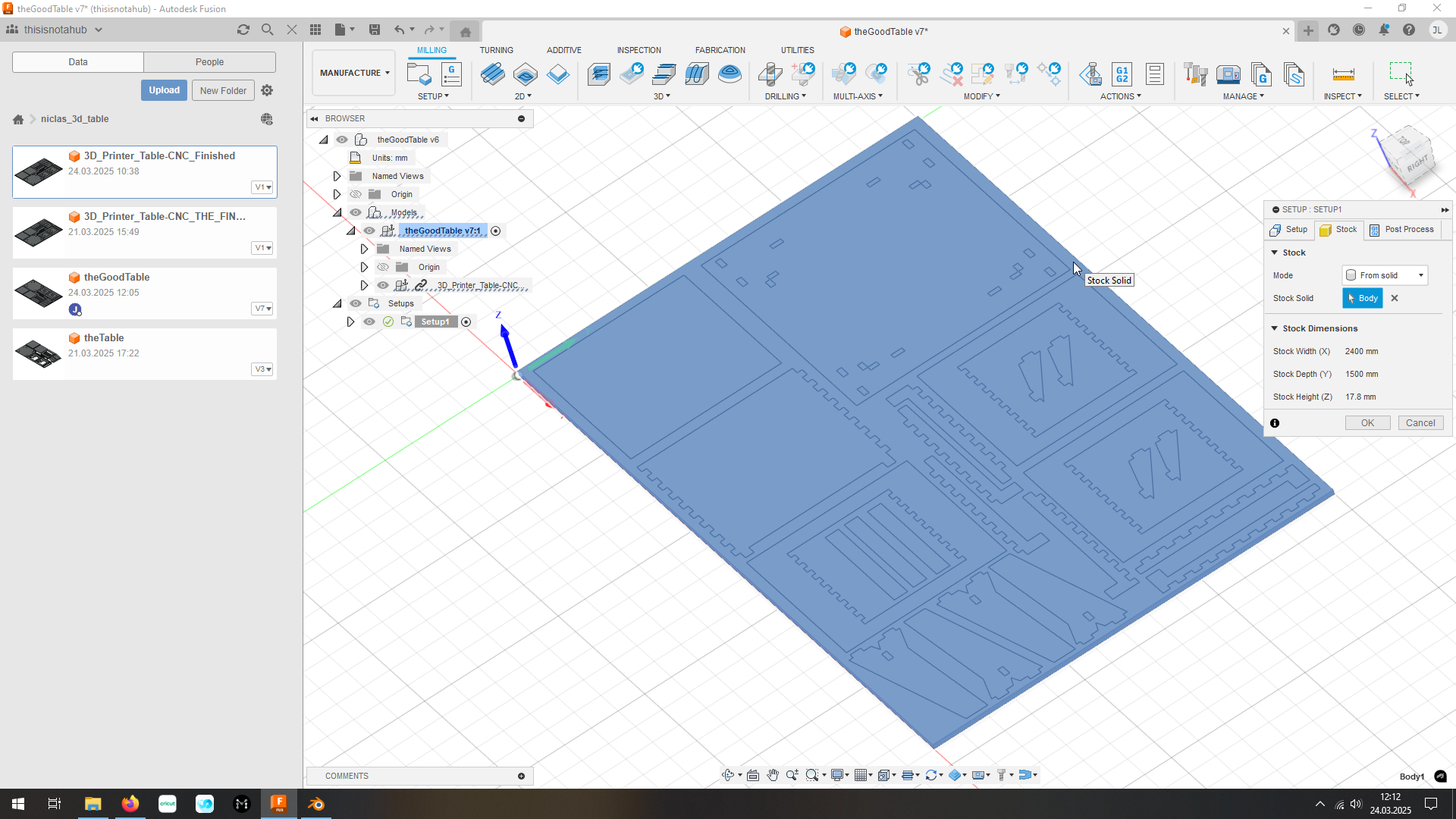This screenshot has height=819, width=1456.
Task: Toggle visibility of nested Origin under theGoodTable v7:1
Action: coord(383,267)
